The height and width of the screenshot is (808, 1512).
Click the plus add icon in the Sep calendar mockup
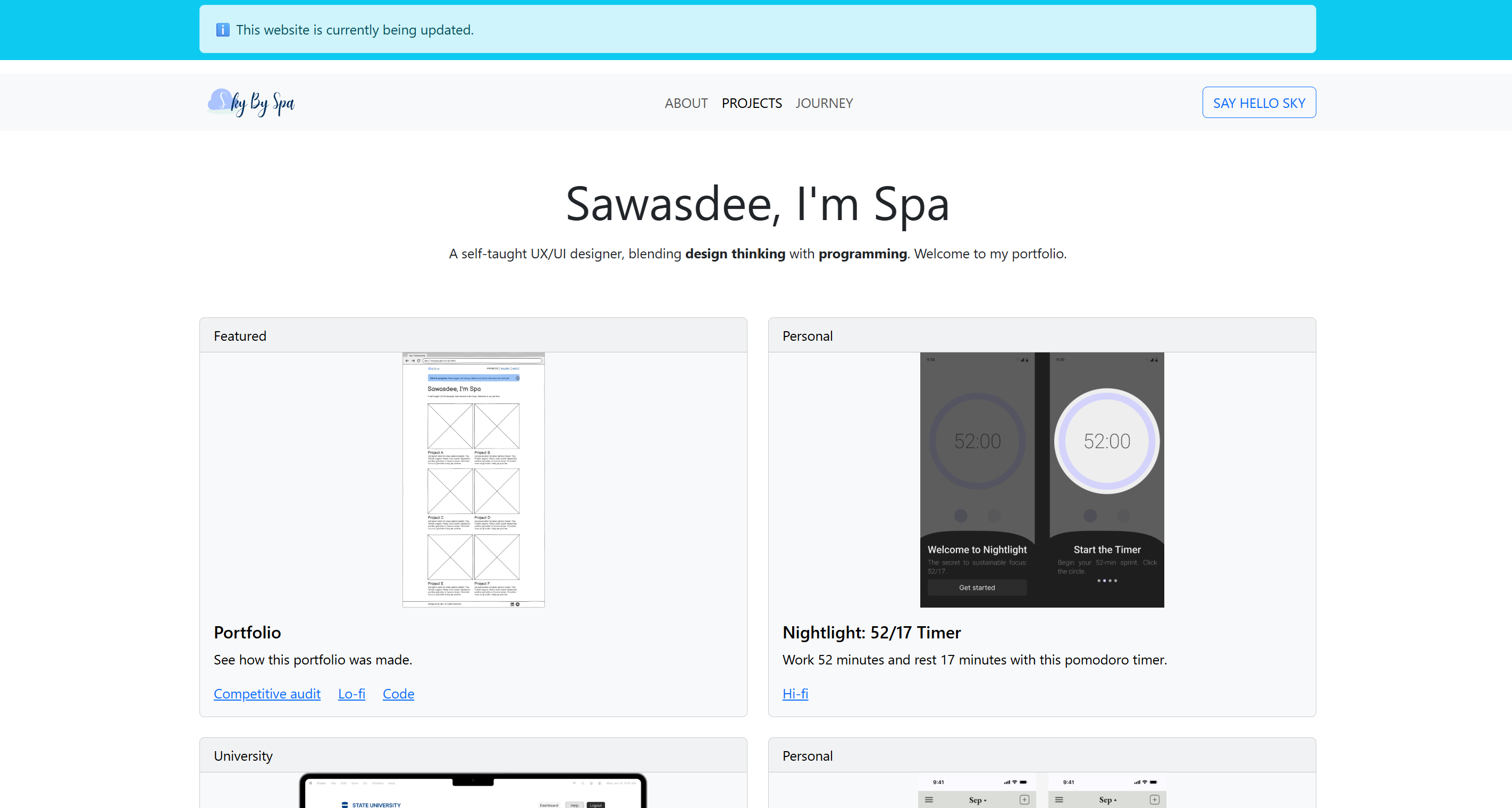[x=1025, y=801]
